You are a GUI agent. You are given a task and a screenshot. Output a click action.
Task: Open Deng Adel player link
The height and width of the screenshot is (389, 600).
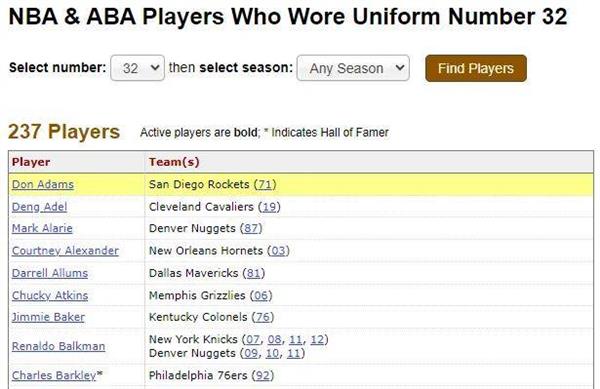click(39, 207)
